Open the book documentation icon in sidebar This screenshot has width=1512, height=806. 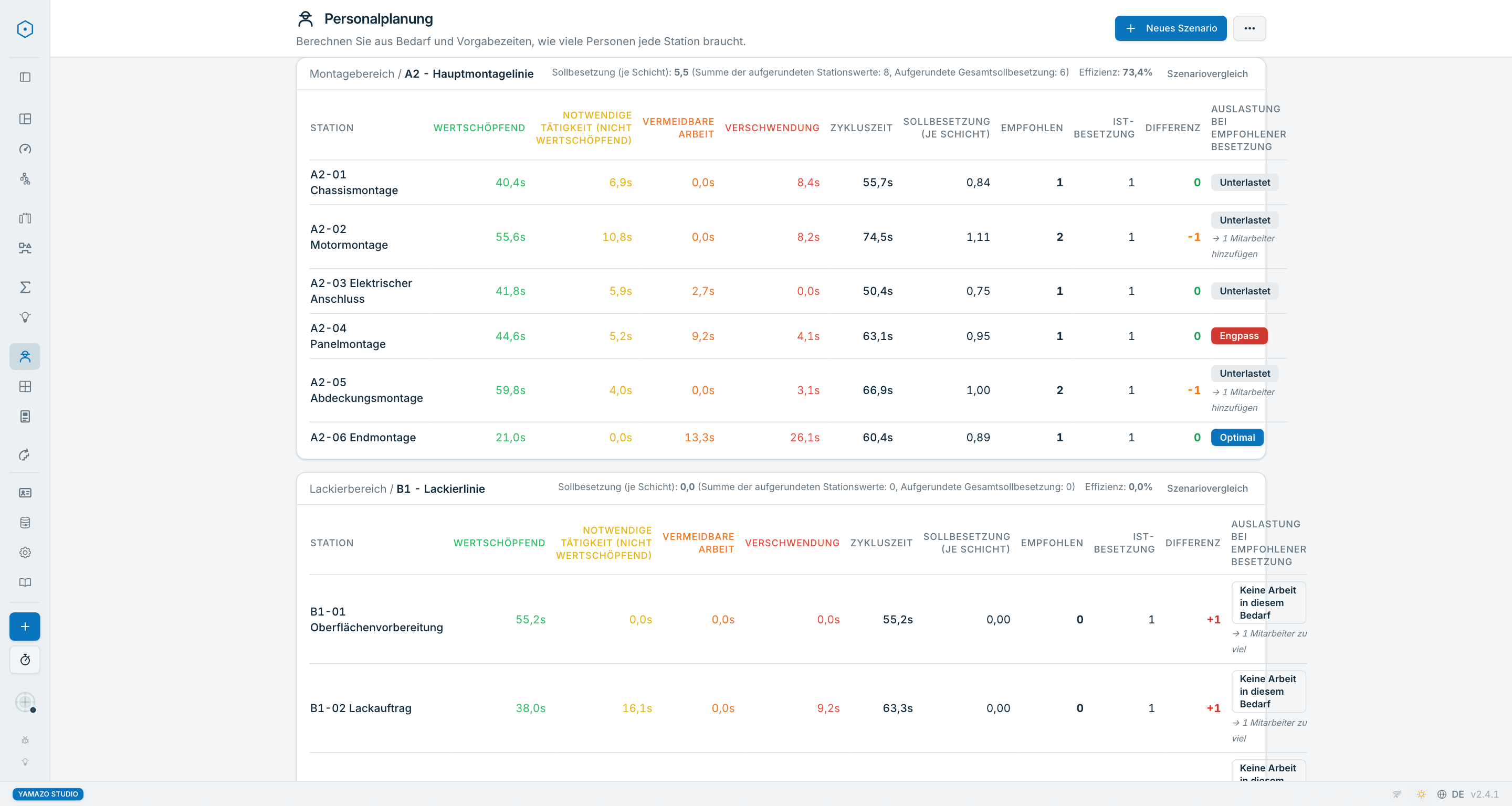(x=25, y=582)
